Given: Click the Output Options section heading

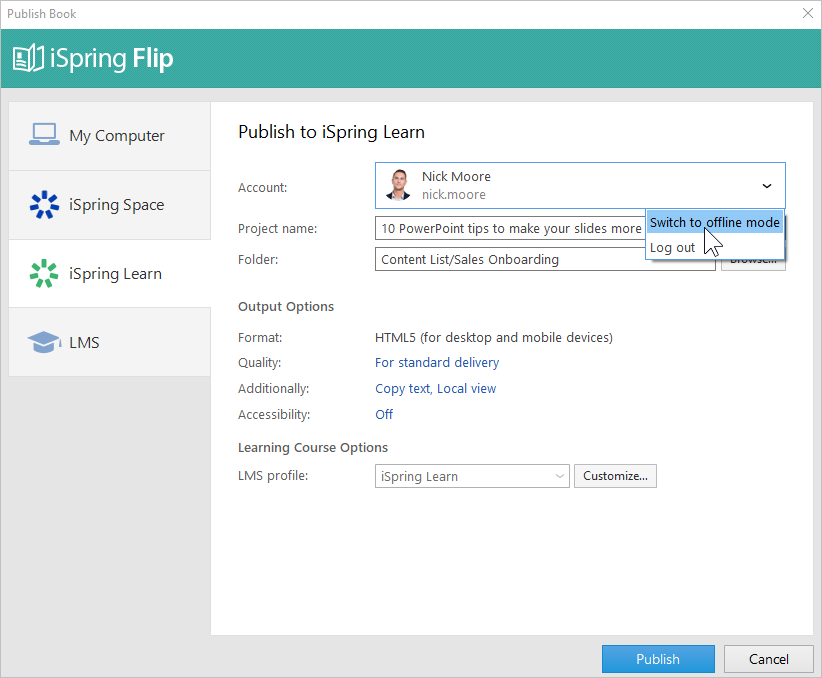Looking at the screenshot, I should click(x=286, y=306).
